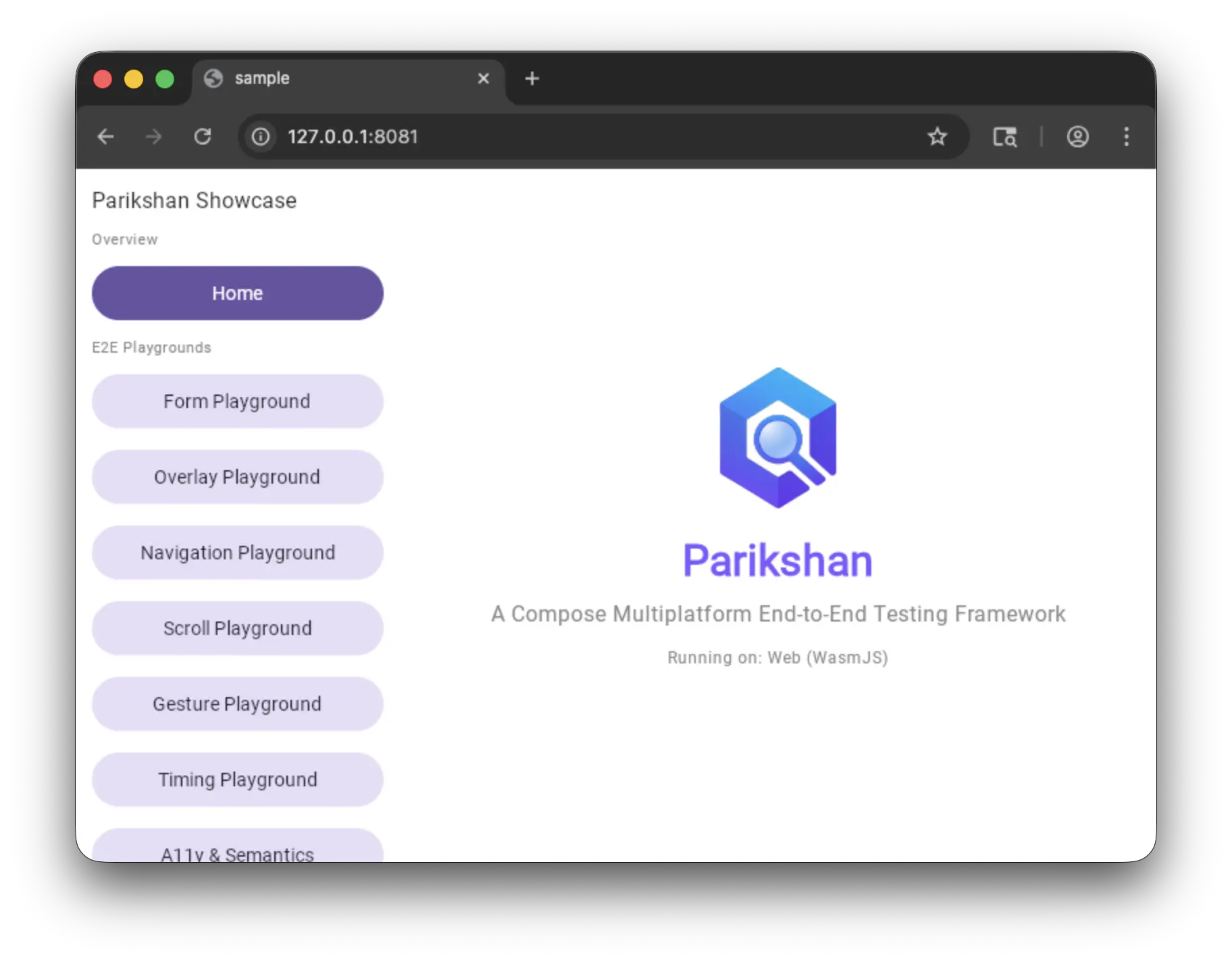Launch the Gesture Playground
Screen dimensions: 1232x962
tap(237, 704)
